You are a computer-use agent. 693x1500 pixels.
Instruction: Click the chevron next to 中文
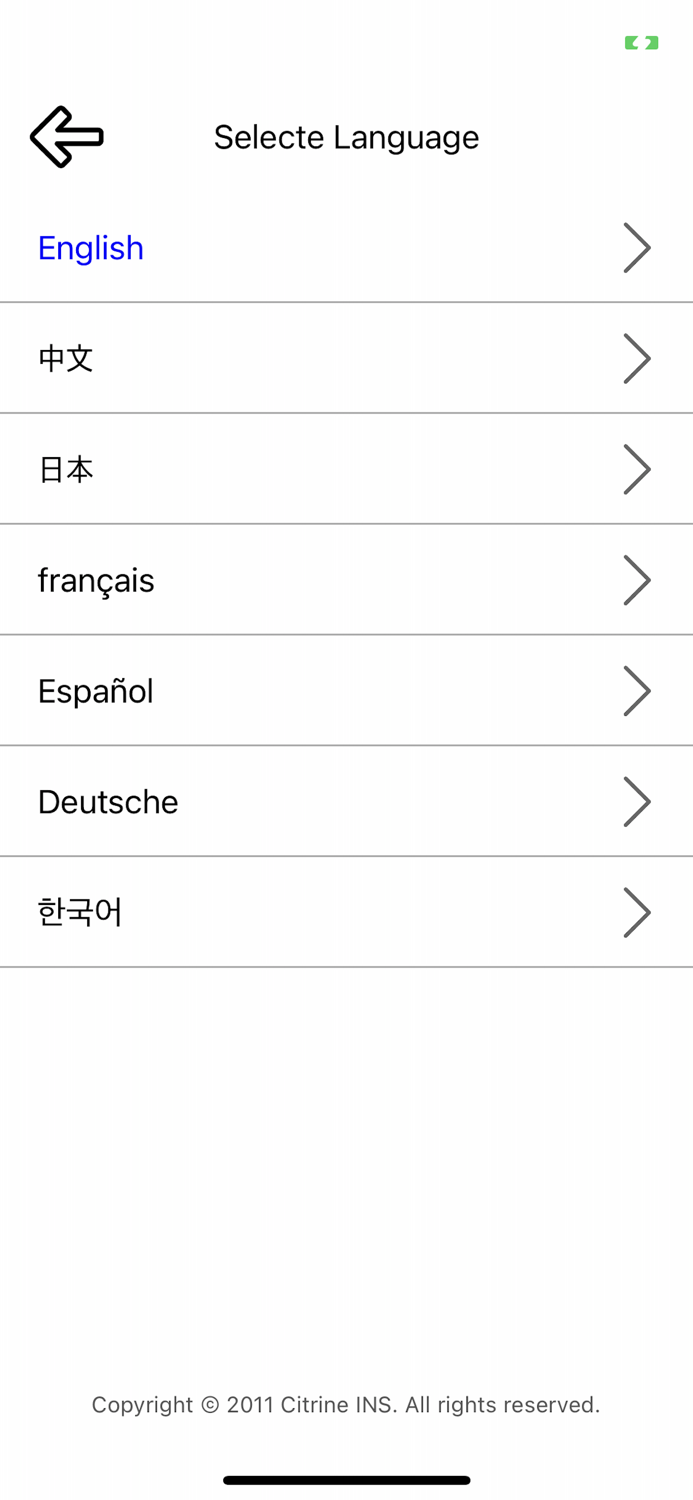(637, 358)
